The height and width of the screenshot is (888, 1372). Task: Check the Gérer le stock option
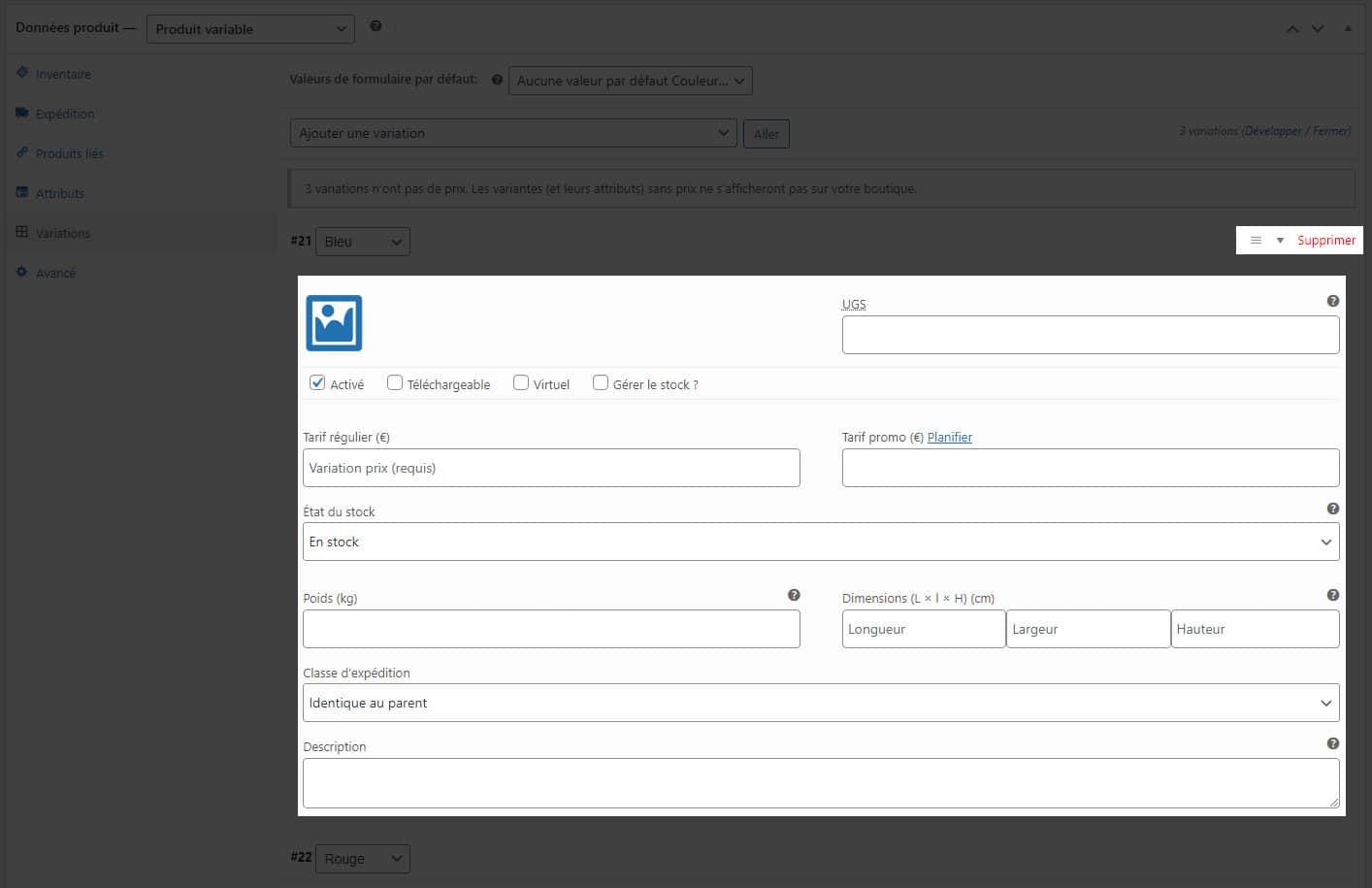pos(601,382)
